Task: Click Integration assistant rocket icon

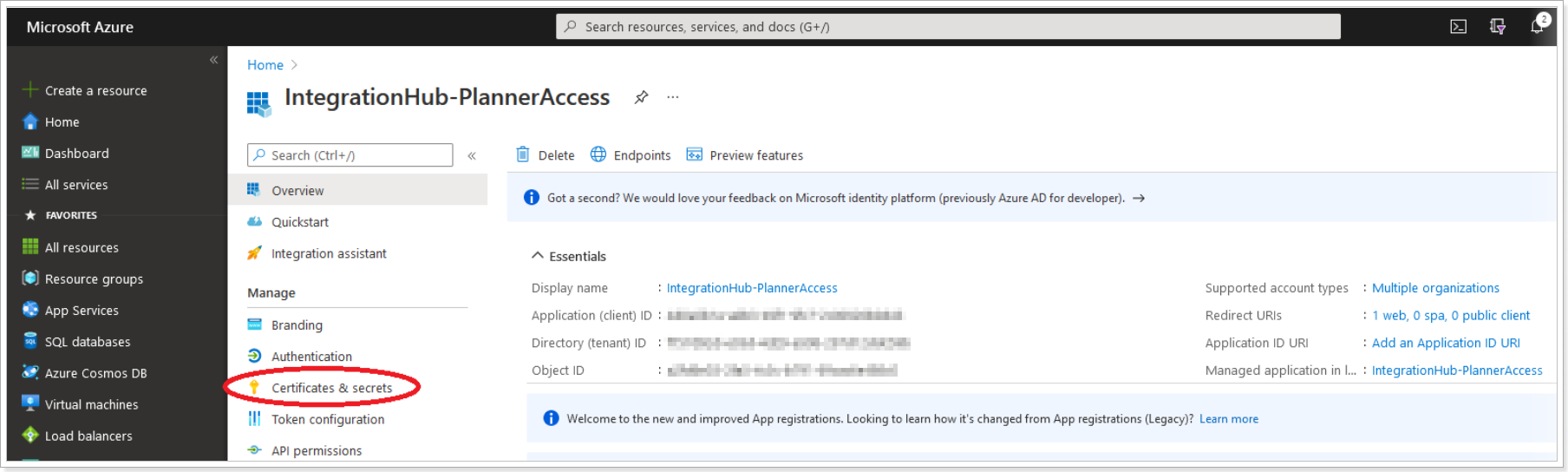Action: point(254,252)
